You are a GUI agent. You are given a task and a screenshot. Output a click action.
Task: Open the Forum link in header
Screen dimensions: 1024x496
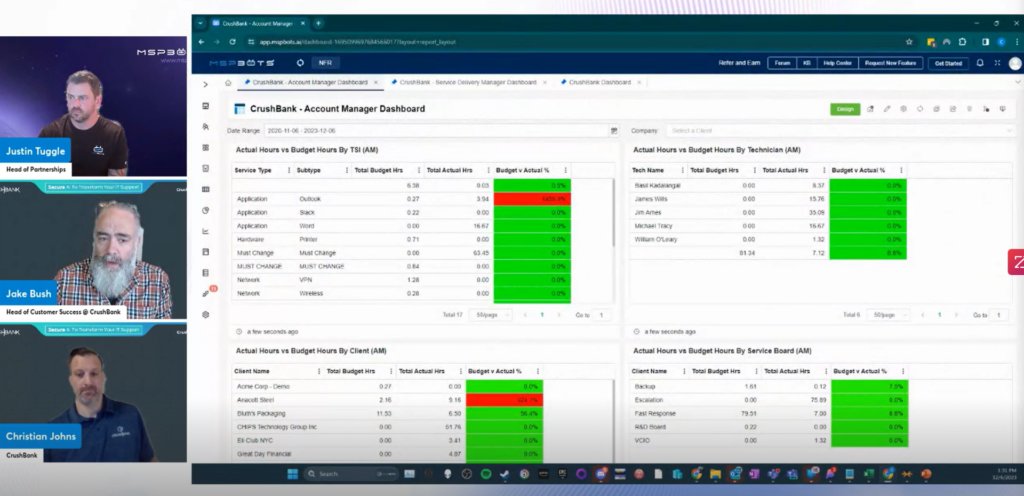(x=782, y=63)
